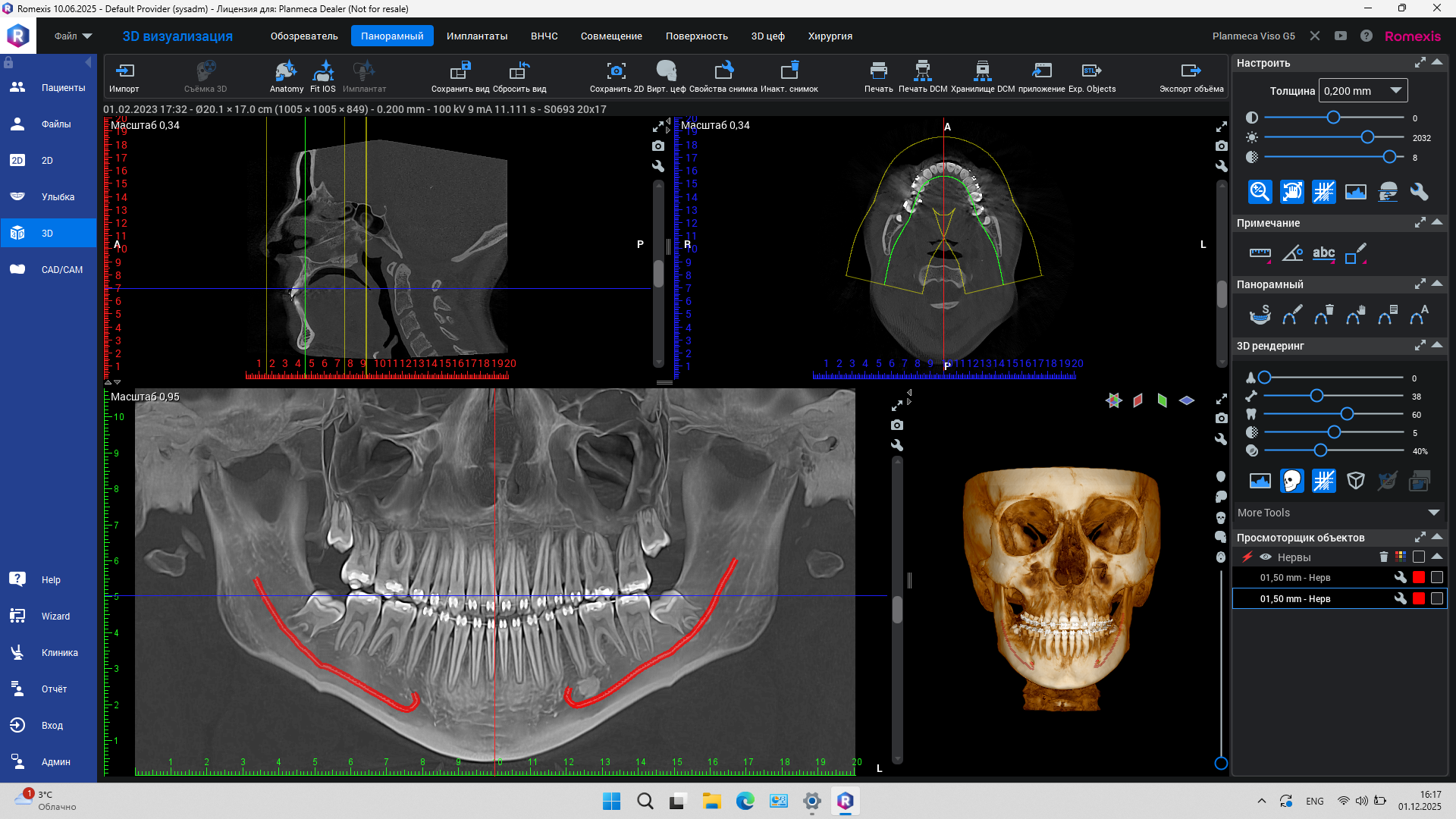Image resolution: width=1456 pixels, height=819 pixels.
Task: Select the ruler measurement tool
Action: pos(1260,253)
